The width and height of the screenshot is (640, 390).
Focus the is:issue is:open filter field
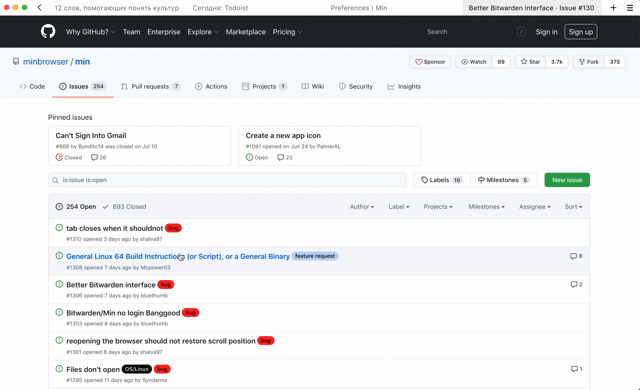click(227, 180)
